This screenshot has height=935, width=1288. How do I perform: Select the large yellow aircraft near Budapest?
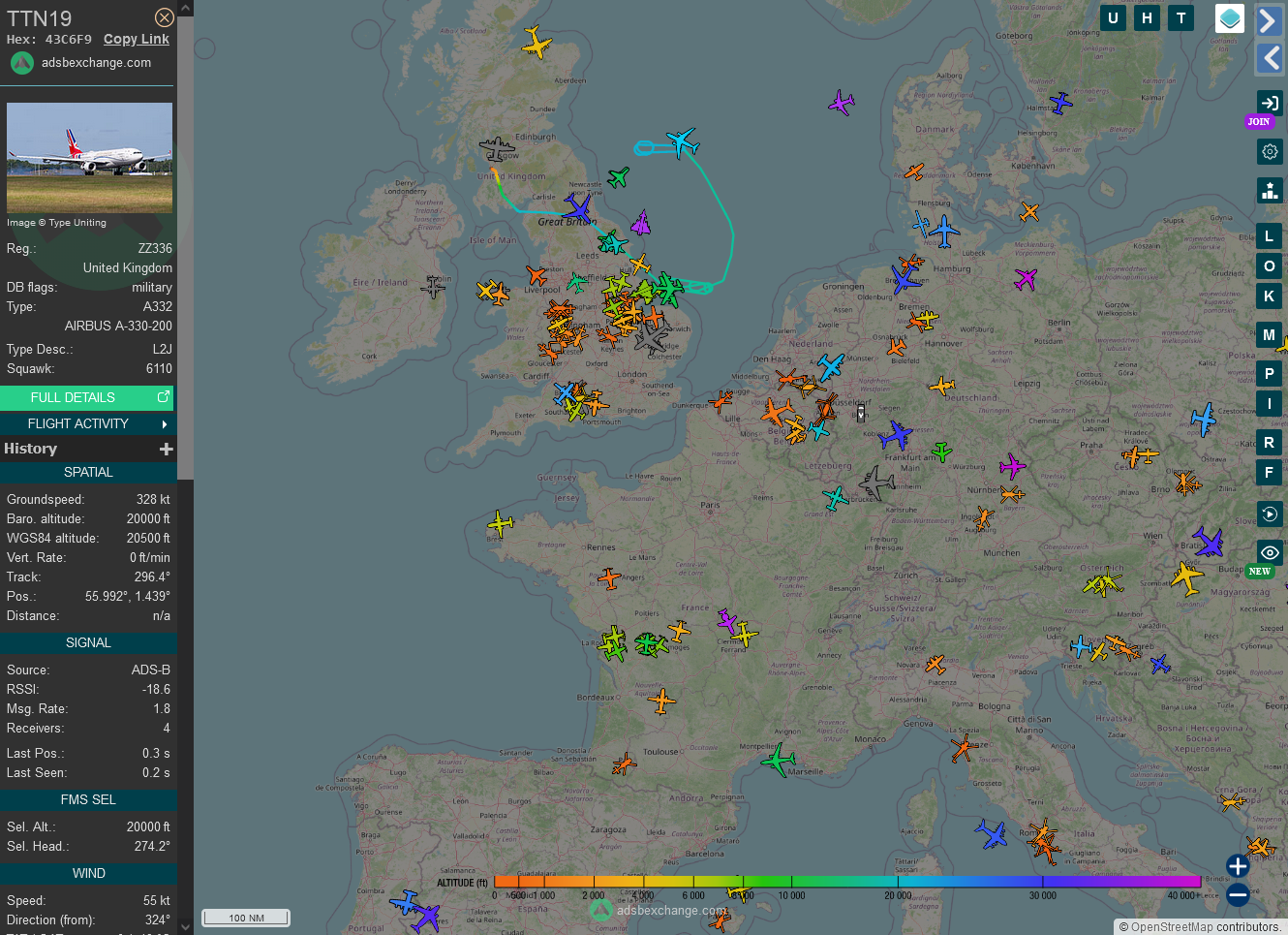(1186, 578)
